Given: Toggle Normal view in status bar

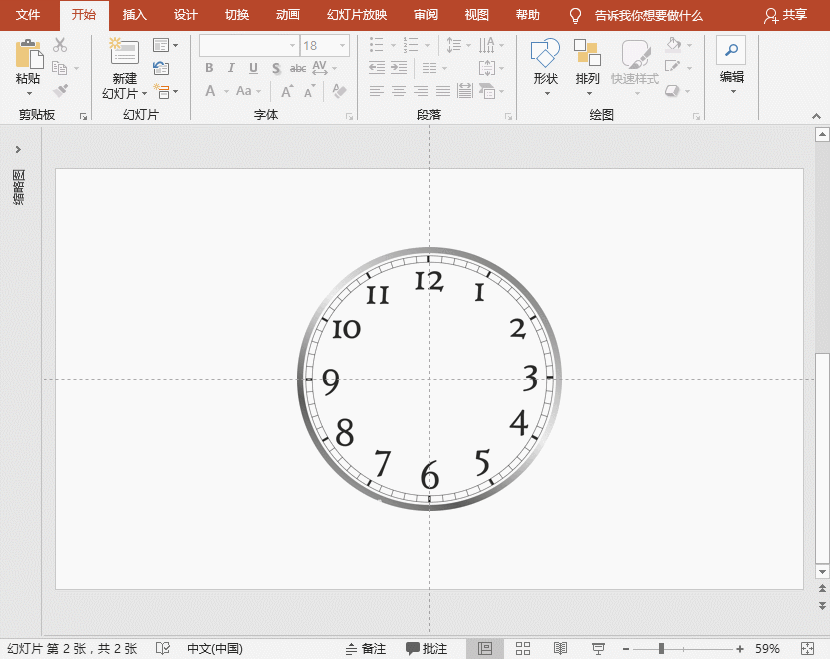Looking at the screenshot, I should [x=485, y=648].
